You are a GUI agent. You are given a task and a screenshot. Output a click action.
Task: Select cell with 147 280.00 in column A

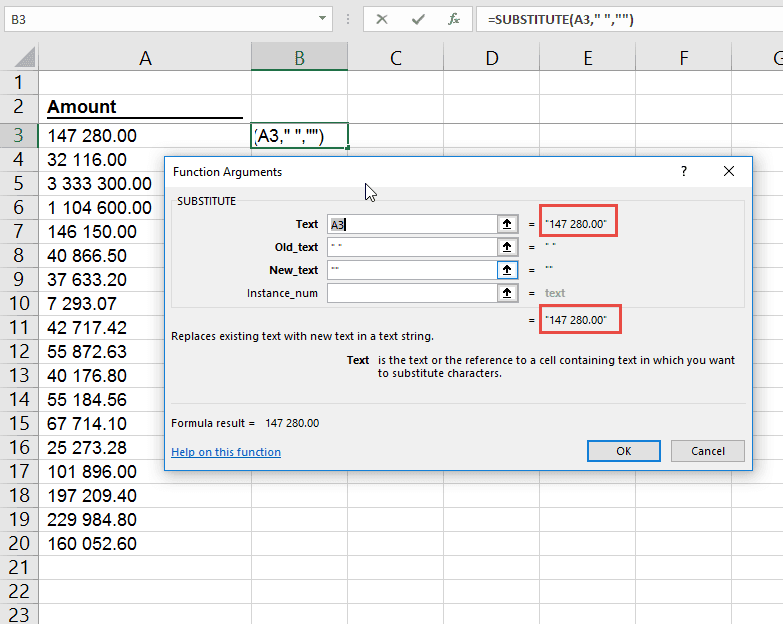coord(145,135)
